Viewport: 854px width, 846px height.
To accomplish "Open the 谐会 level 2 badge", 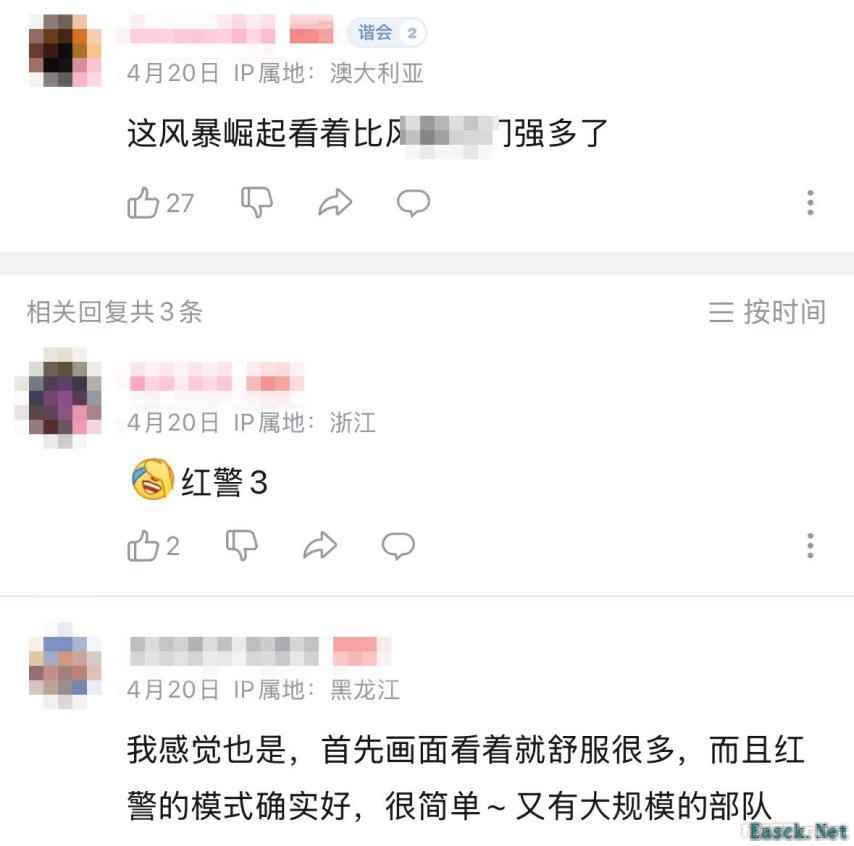I will 387,33.
